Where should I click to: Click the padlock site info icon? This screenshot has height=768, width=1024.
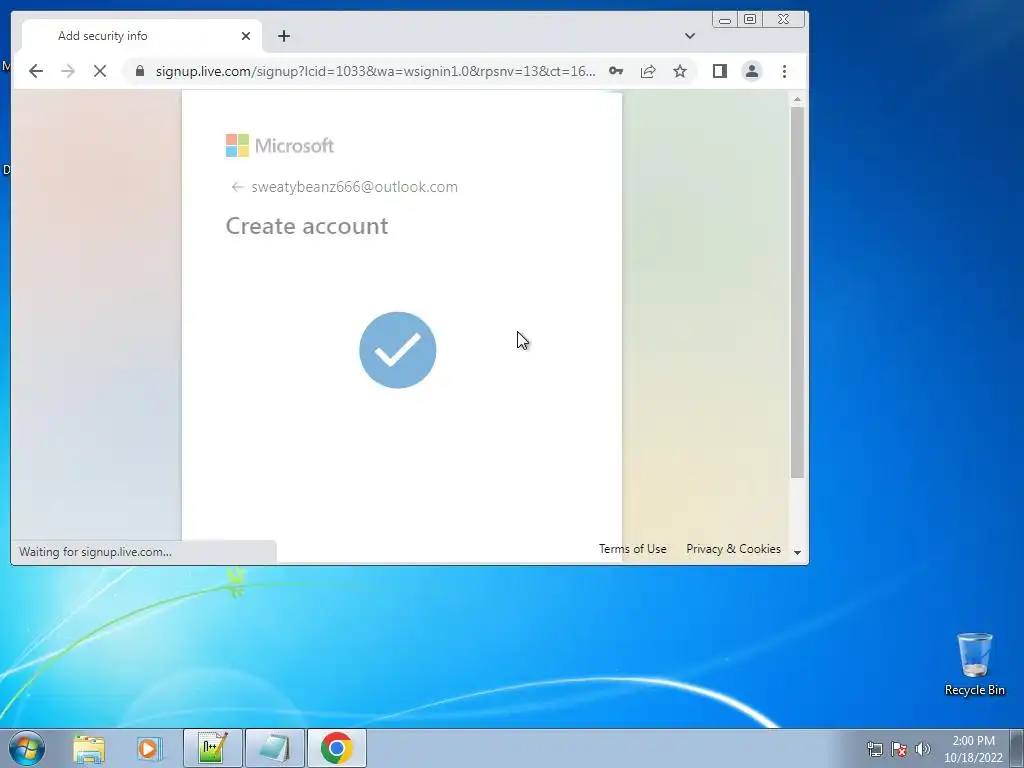click(x=140, y=71)
